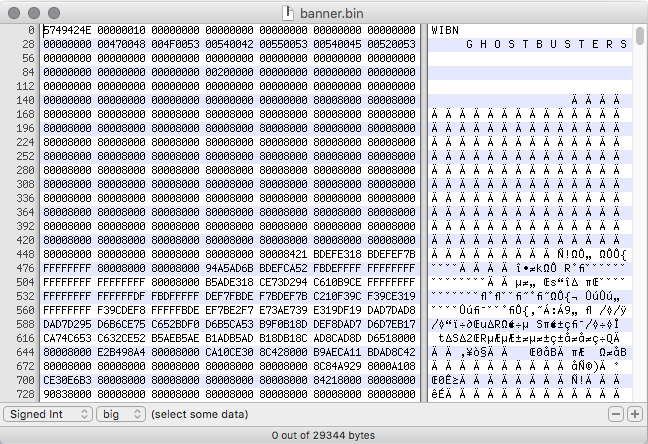Click line offset 448 in the gutter

[26, 254]
